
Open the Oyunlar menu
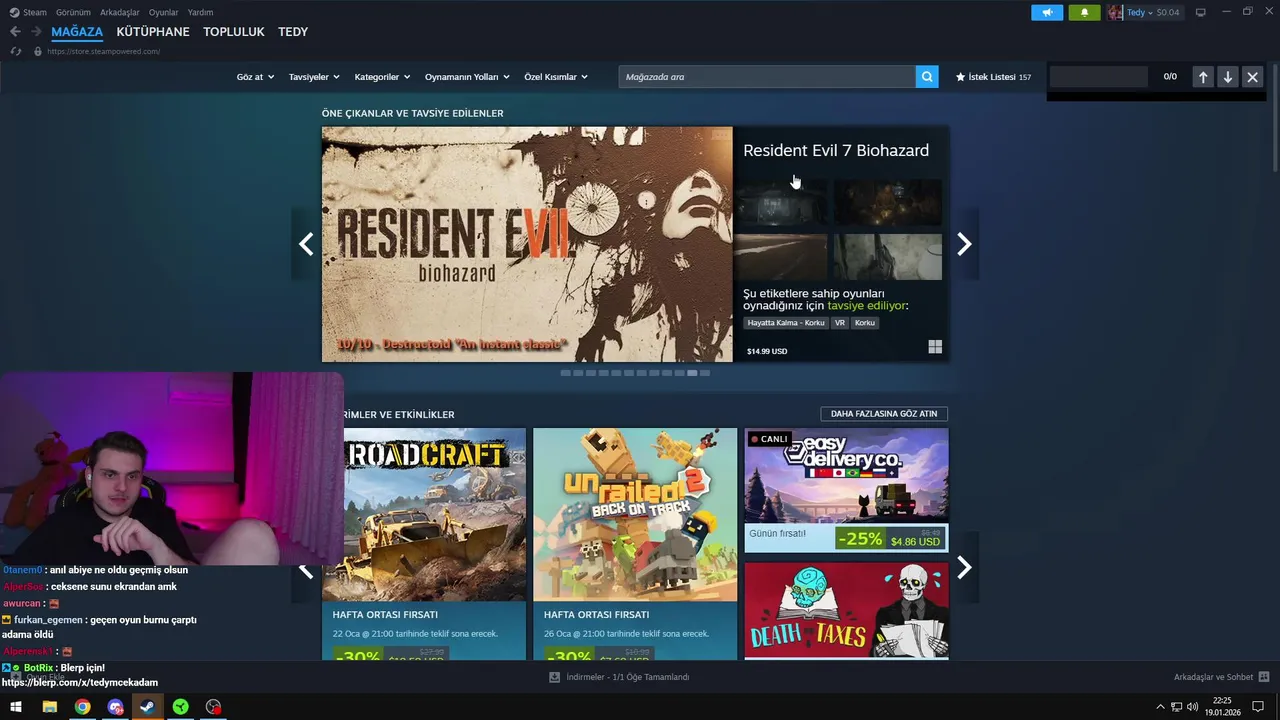tap(164, 12)
